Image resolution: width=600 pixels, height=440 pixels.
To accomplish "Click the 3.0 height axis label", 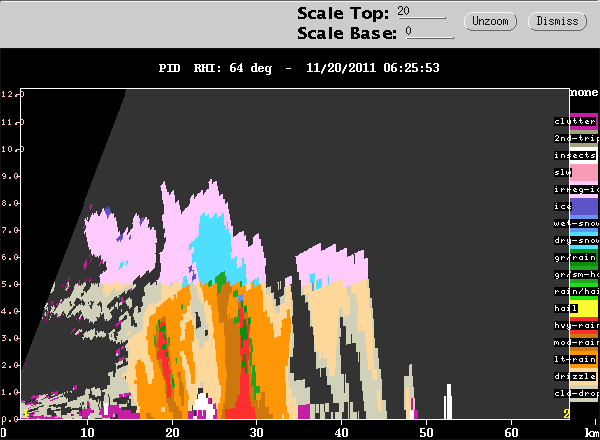I will [x=10, y=338].
